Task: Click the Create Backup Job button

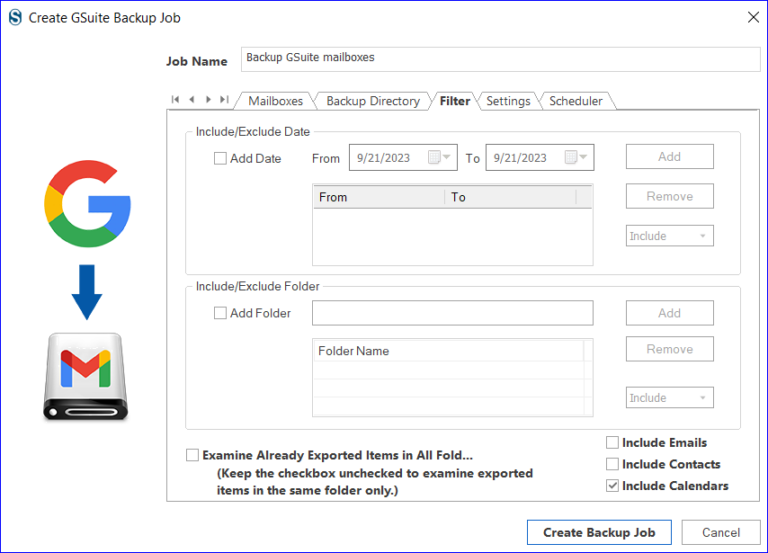Action: tap(599, 532)
